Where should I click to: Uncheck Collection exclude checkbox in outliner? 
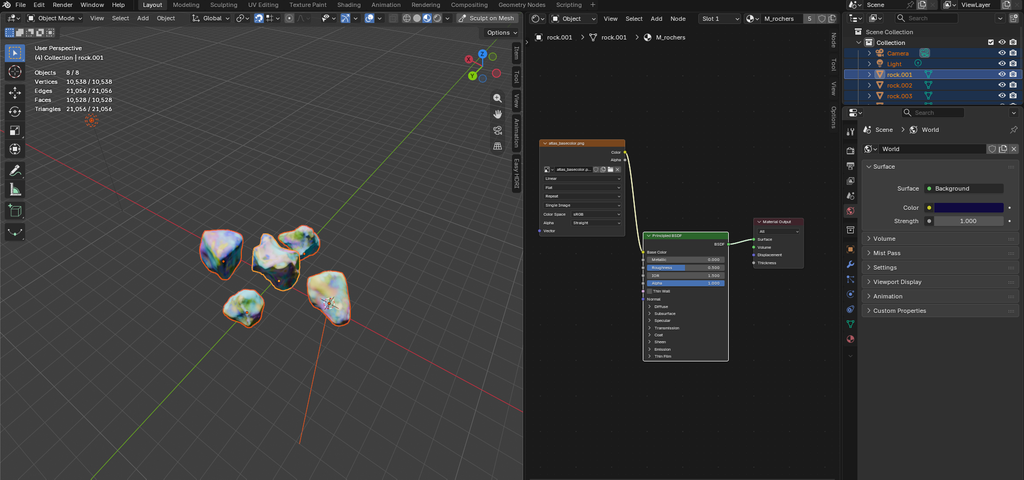[x=991, y=42]
